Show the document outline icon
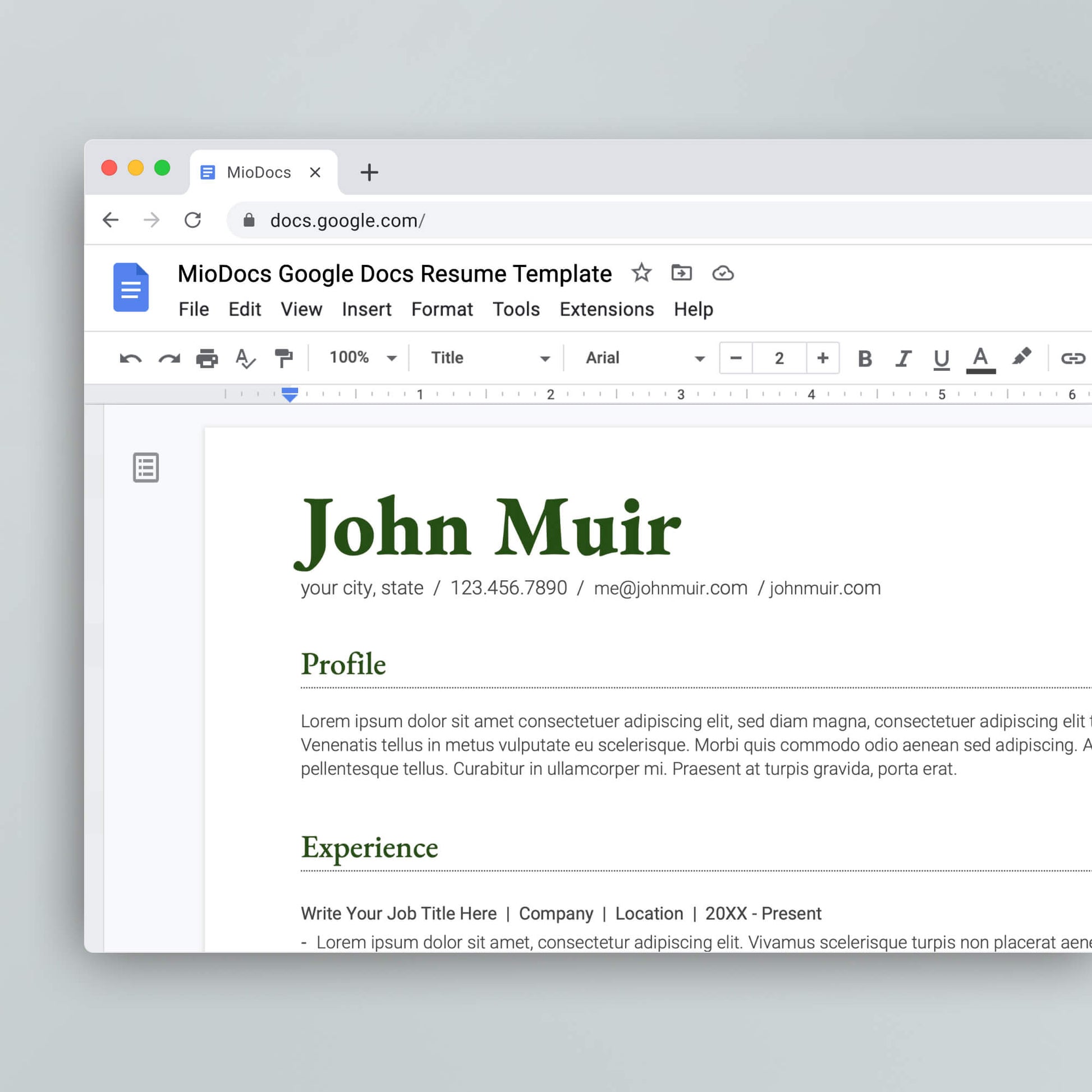The height and width of the screenshot is (1092, 1092). coord(145,467)
